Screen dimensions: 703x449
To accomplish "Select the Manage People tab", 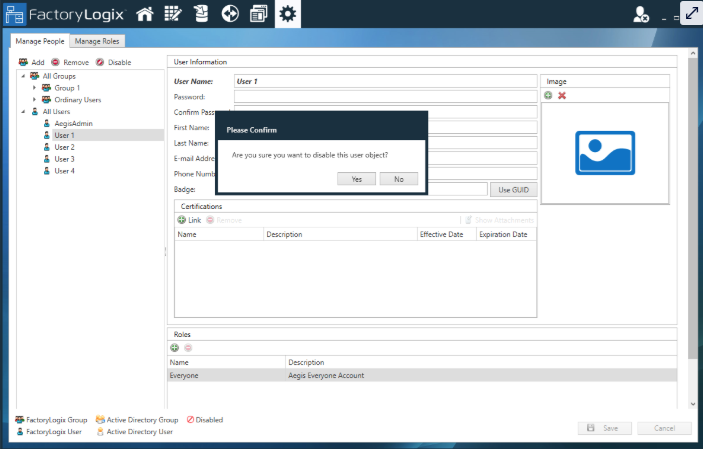I will pyautogui.click(x=40, y=41).
